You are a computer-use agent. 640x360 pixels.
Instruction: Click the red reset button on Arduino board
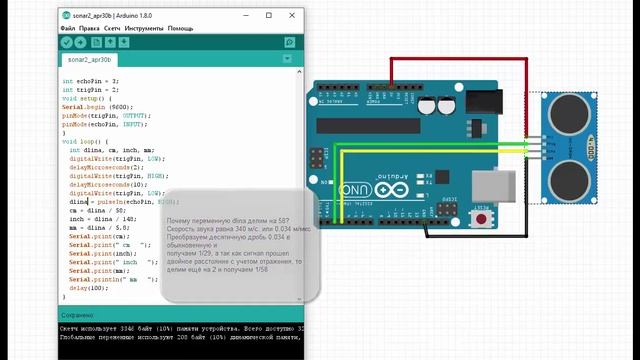pyautogui.click(x=481, y=219)
